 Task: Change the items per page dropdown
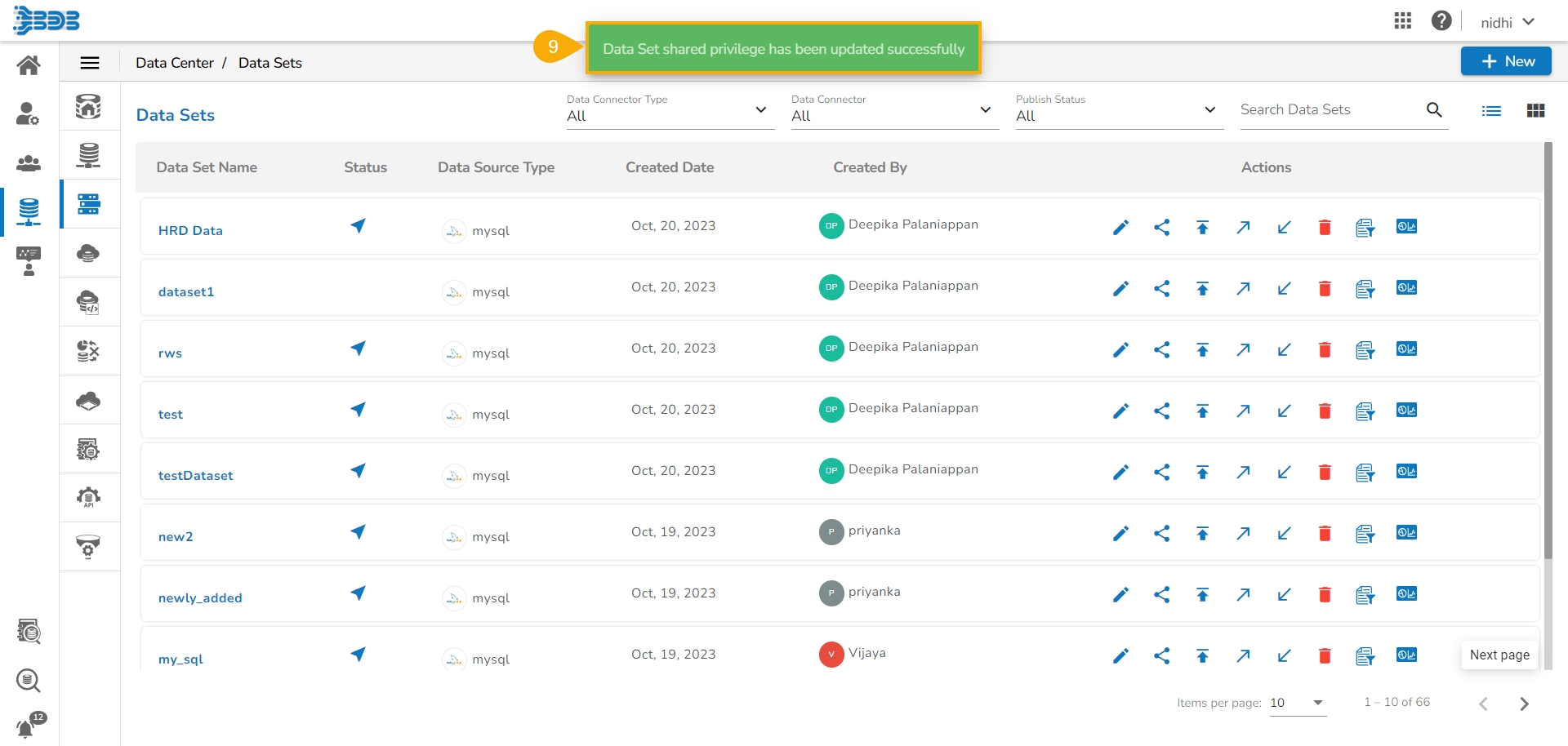tap(1297, 703)
